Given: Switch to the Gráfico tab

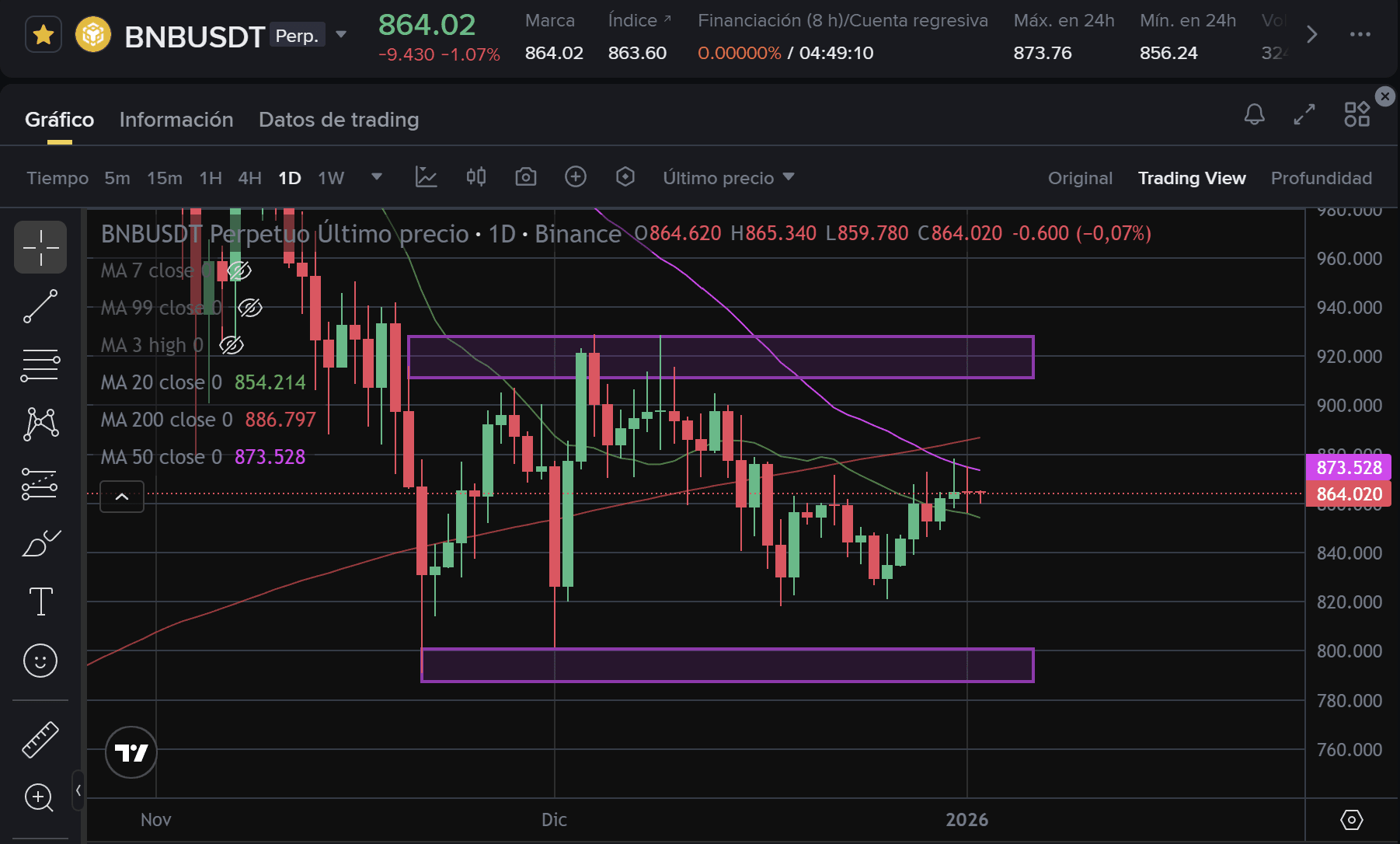Looking at the screenshot, I should tap(60, 120).
